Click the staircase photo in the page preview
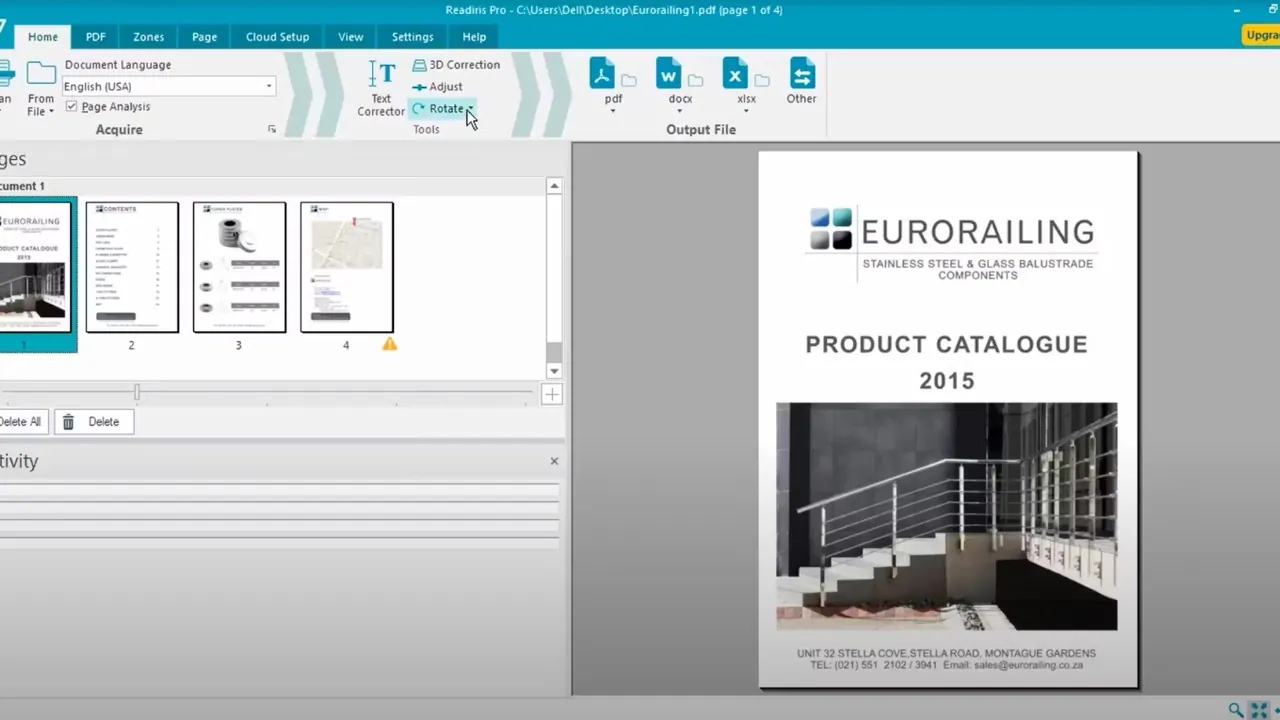 point(947,516)
